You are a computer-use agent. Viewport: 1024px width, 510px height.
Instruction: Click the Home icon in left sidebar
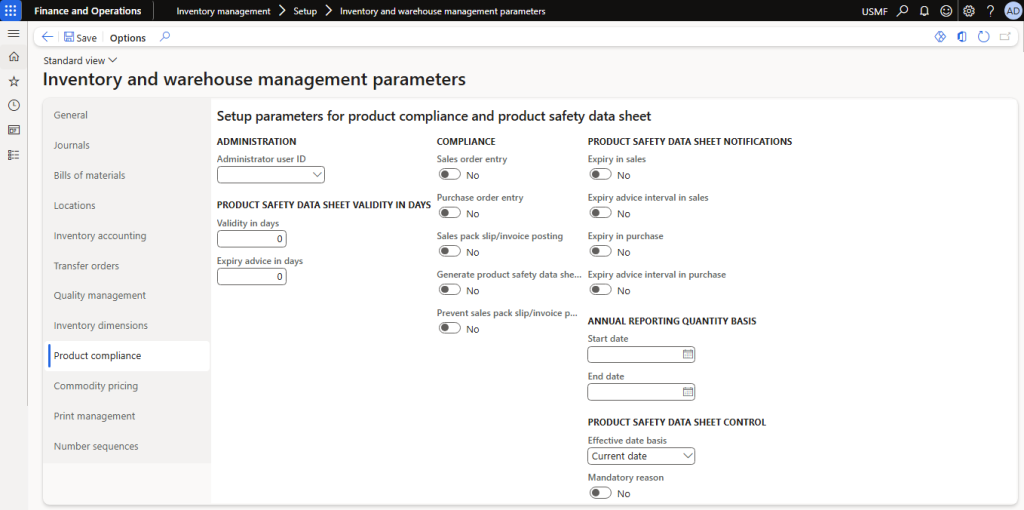click(13, 57)
